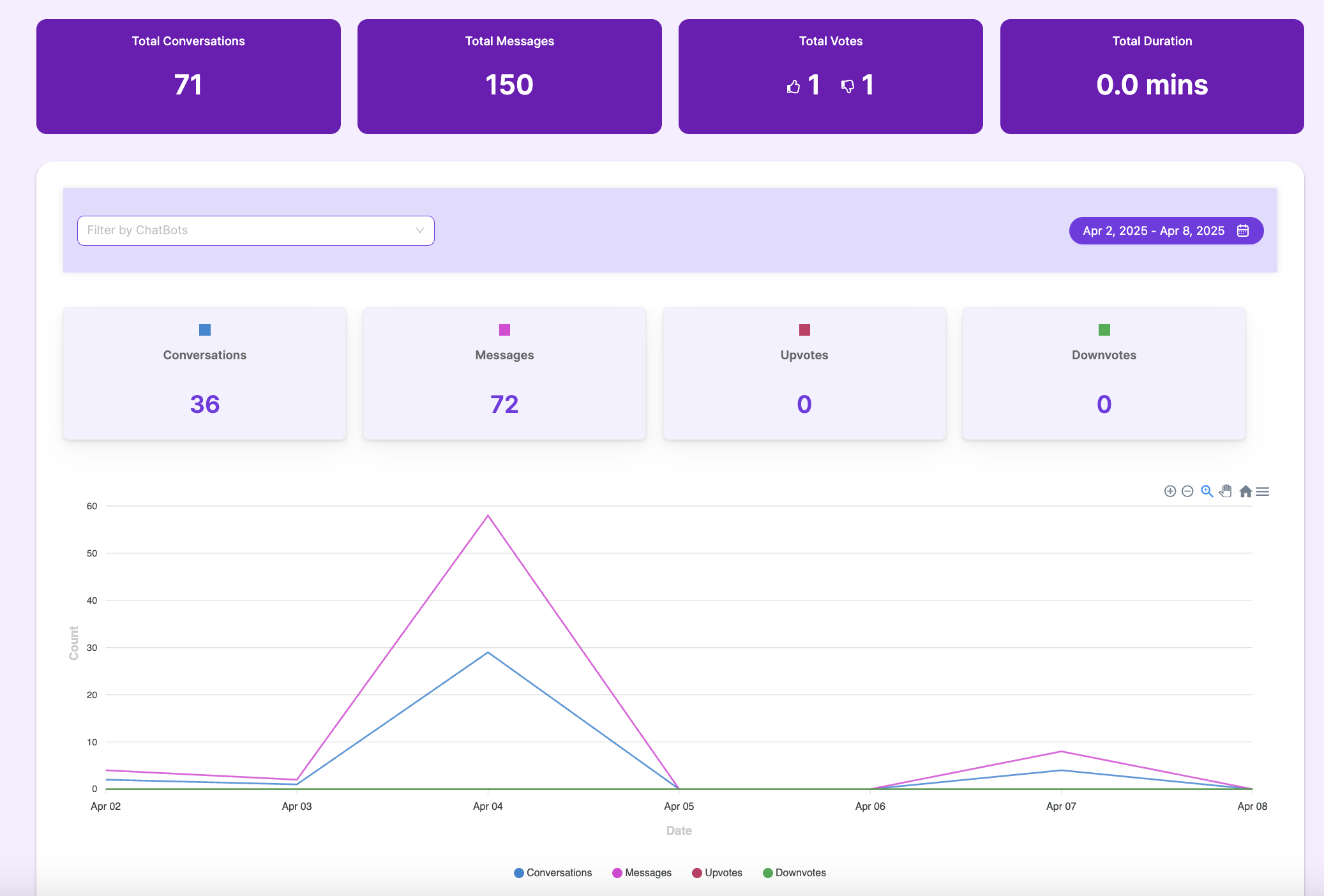1324x896 pixels.
Task: Click the chart zoom out minus icon
Action: (x=1187, y=491)
